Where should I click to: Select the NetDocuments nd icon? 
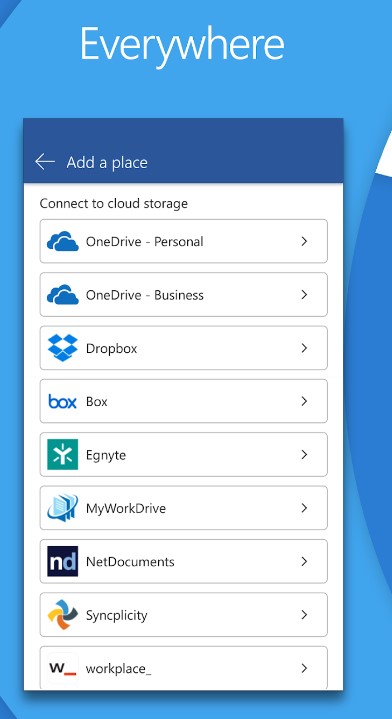pos(63,561)
